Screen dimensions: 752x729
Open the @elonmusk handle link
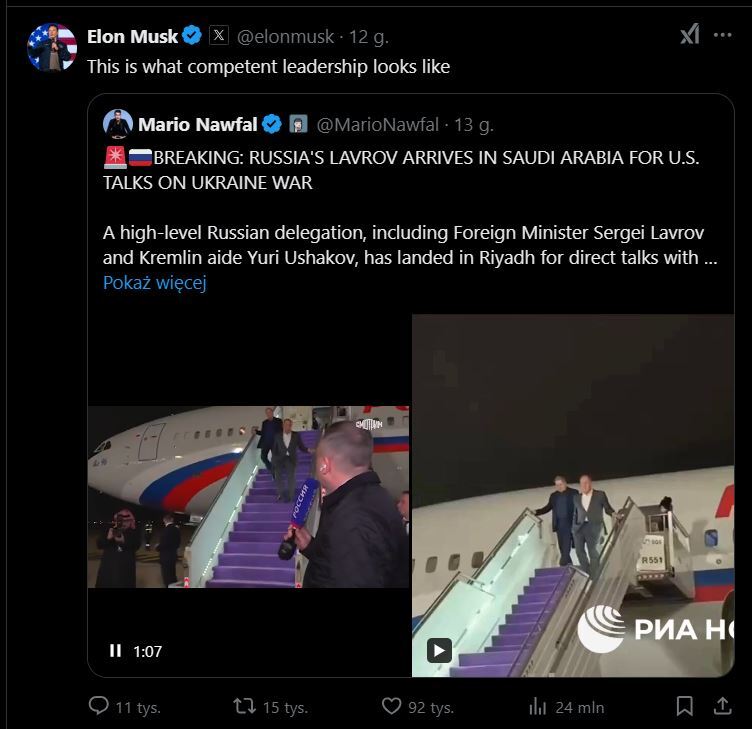[286, 37]
